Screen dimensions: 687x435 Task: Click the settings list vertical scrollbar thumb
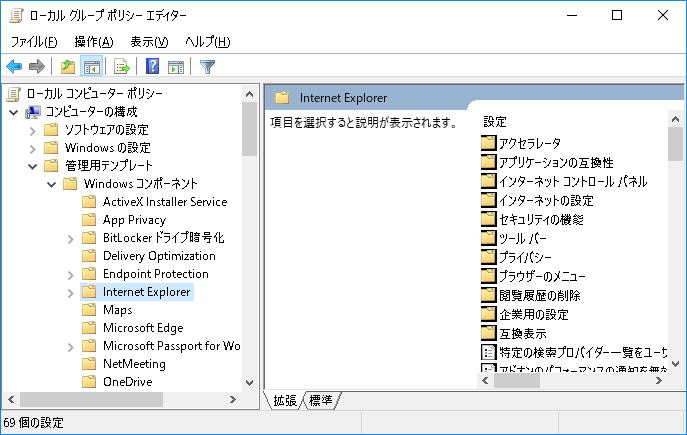click(x=675, y=144)
